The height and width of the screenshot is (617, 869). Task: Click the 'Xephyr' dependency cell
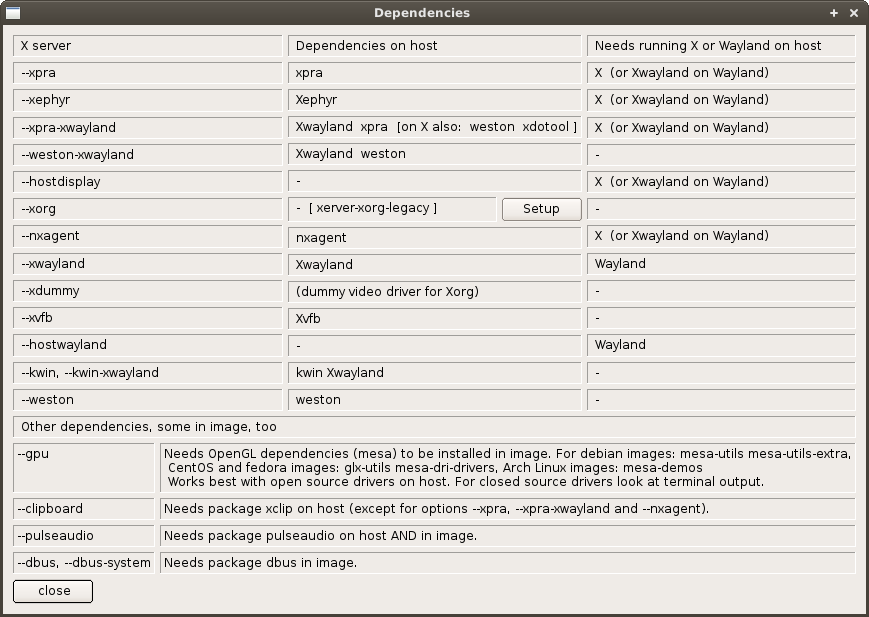pyautogui.click(x=434, y=100)
